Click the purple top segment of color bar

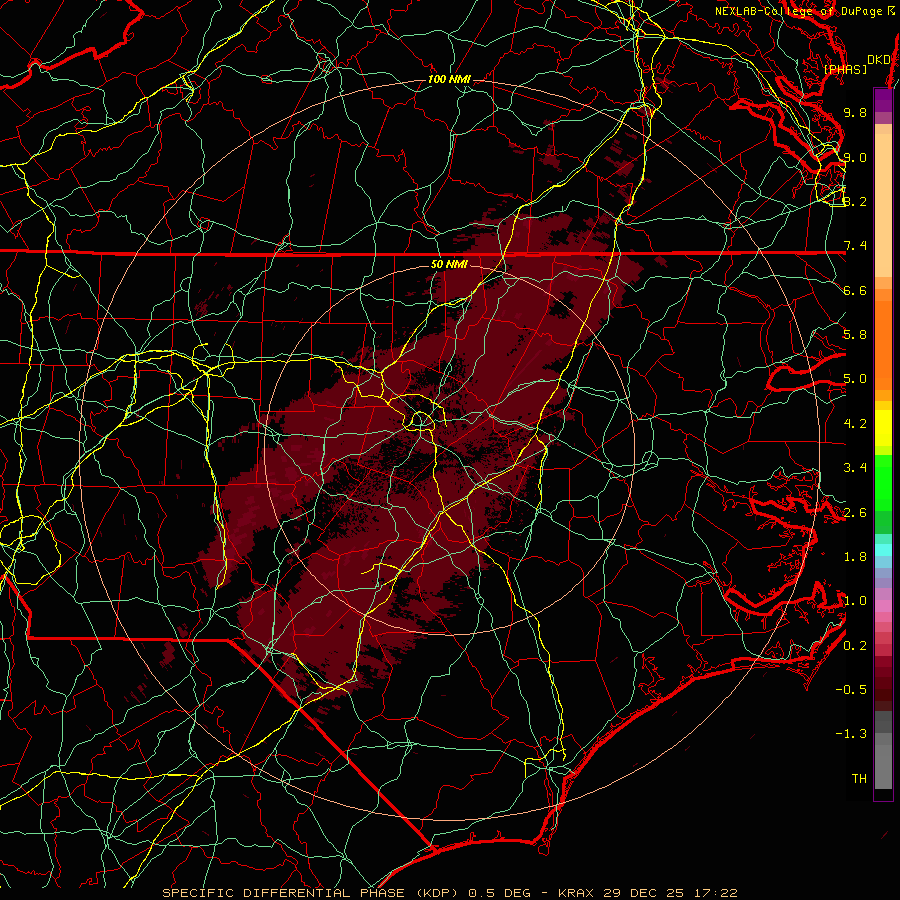pos(883,100)
